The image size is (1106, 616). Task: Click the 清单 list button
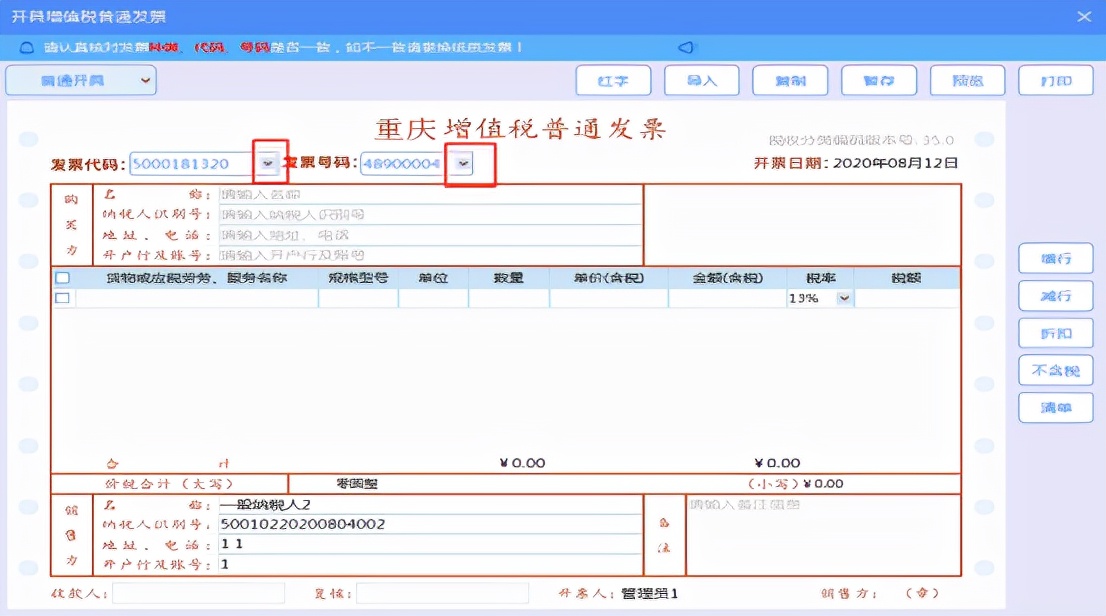(1056, 410)
